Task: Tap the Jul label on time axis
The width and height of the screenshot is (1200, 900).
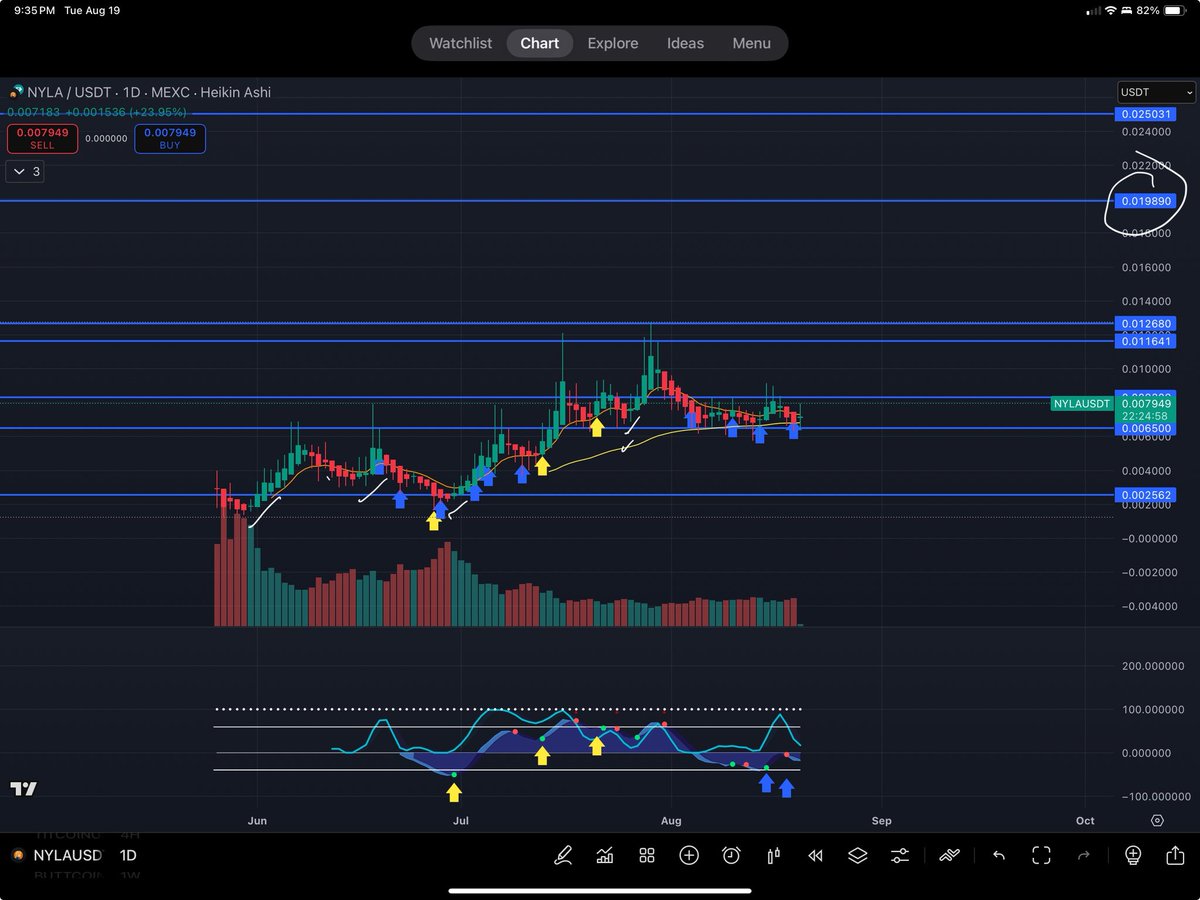Action: coord(461,821)
